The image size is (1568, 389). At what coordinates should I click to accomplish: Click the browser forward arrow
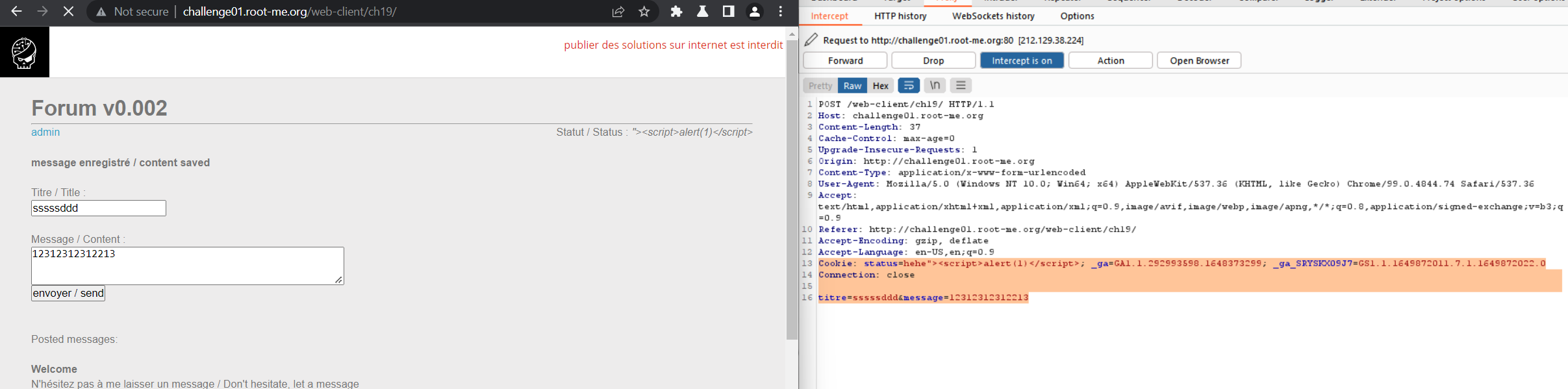(43, 12)
